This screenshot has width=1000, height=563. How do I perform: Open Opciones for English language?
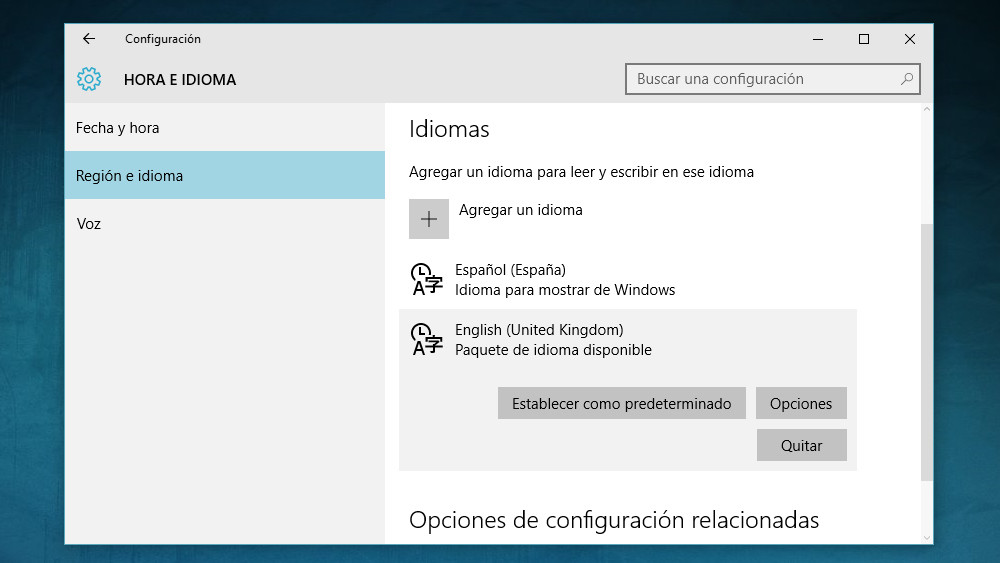801,403
